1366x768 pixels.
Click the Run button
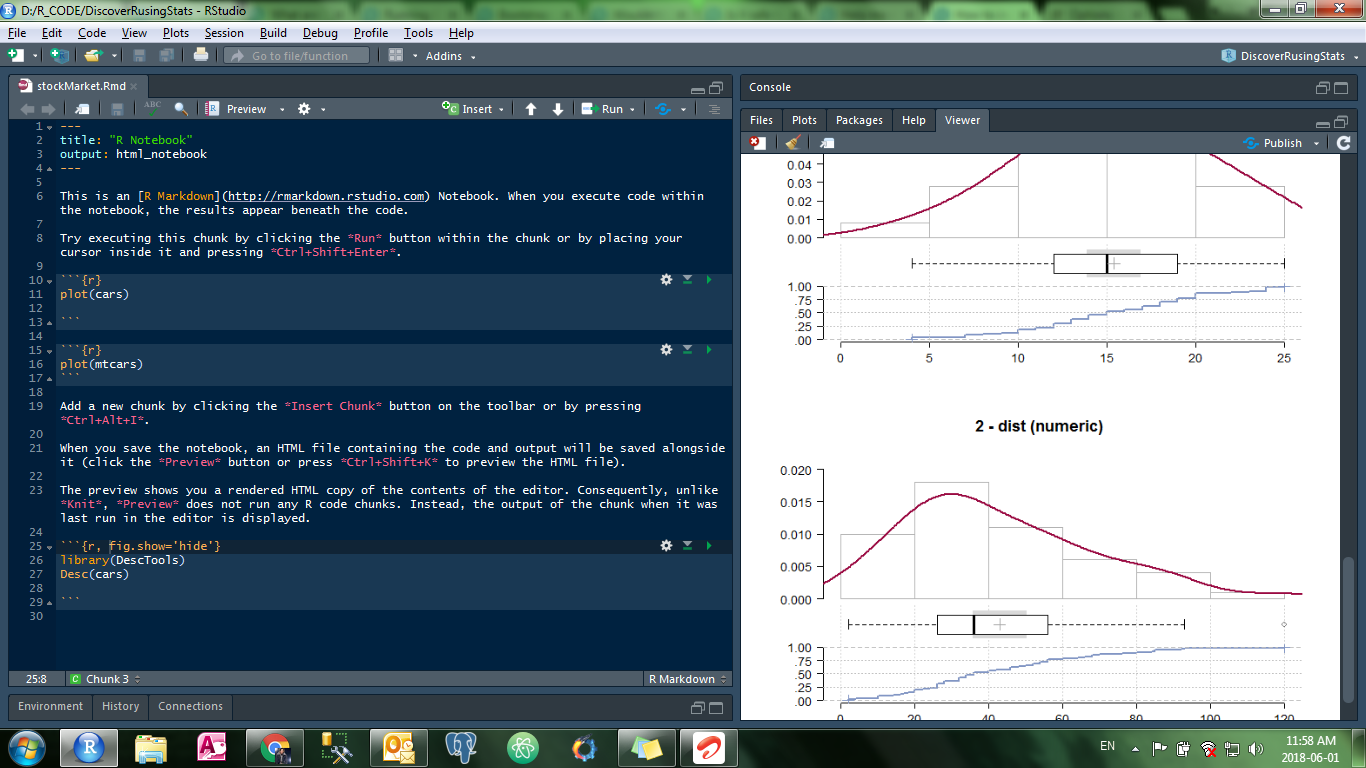tap(603, 109)
